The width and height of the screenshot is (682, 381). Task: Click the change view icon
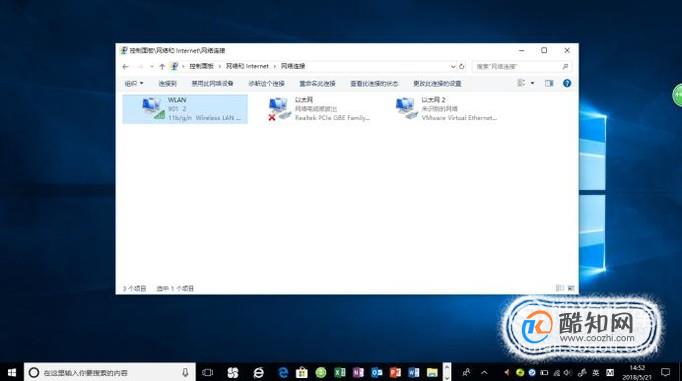[x=521, y=83]
